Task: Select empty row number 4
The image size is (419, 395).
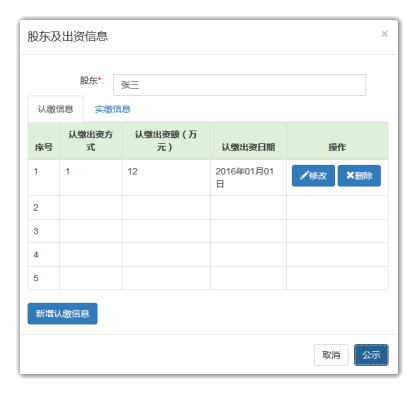Action: tap(208, 255)
